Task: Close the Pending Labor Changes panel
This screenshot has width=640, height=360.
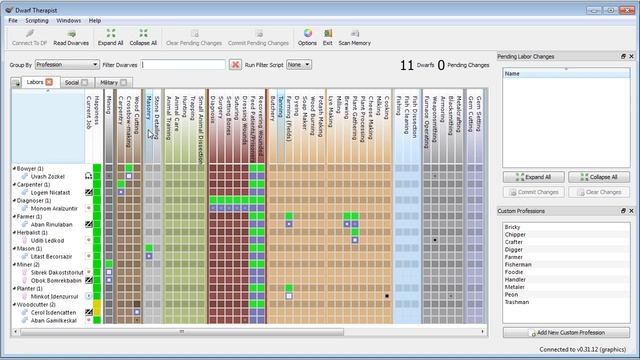Action: (631, 56)
